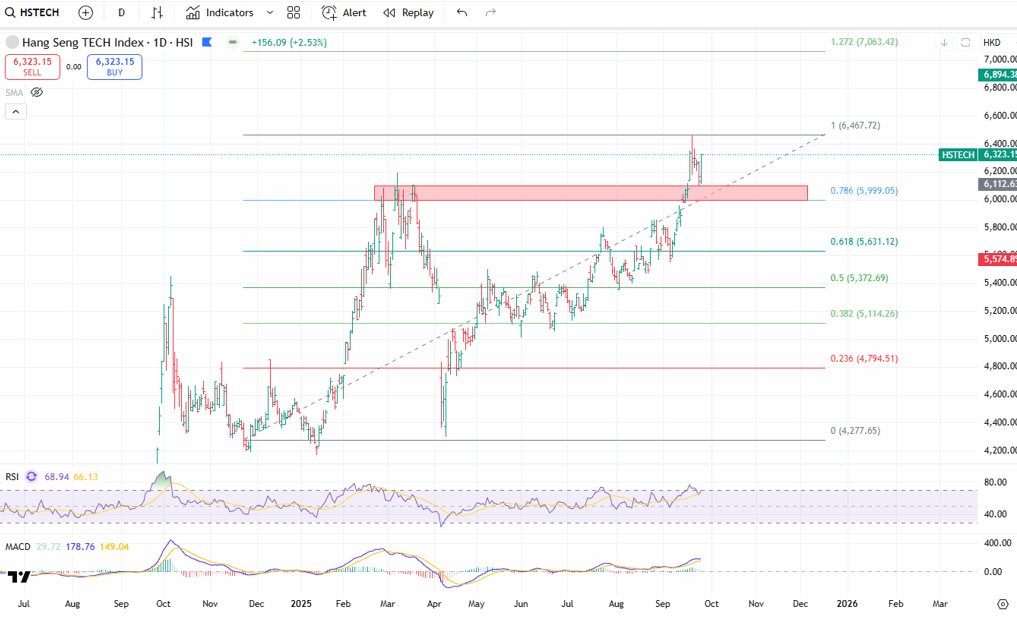Click the grey minus circle by symbol title
1017x619 pixels.
click(x=233, y=42)
